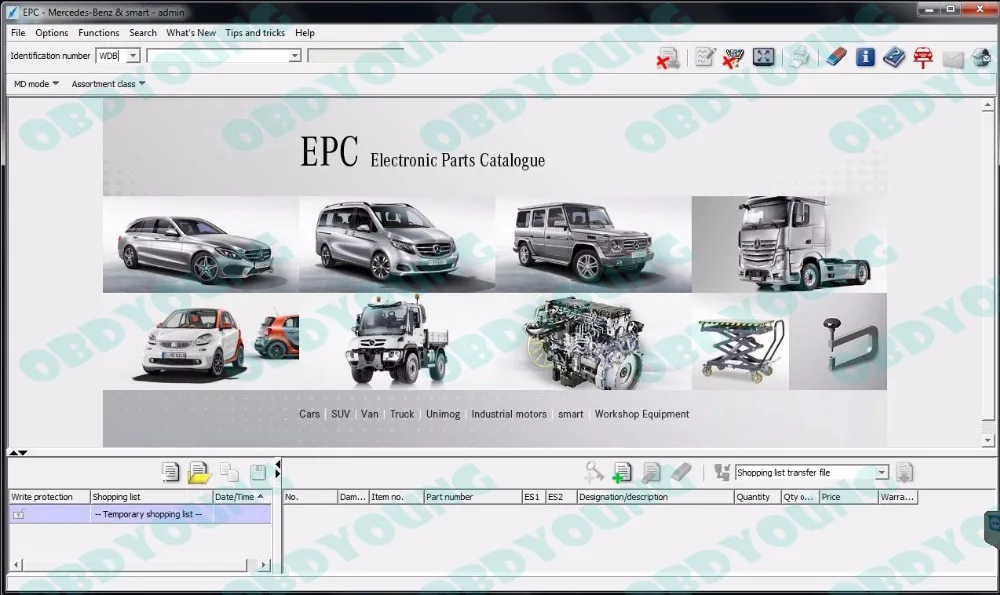Click the silver estate car thumbnail

[200, 244]
